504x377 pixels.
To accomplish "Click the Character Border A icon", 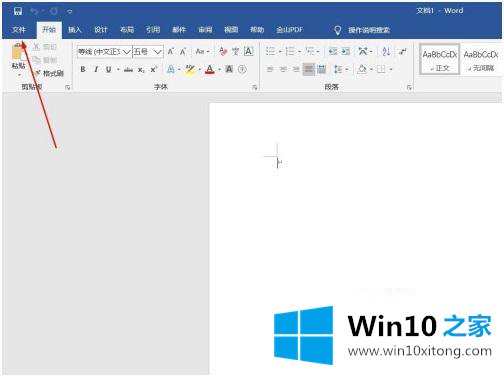I will click(249, 51).
